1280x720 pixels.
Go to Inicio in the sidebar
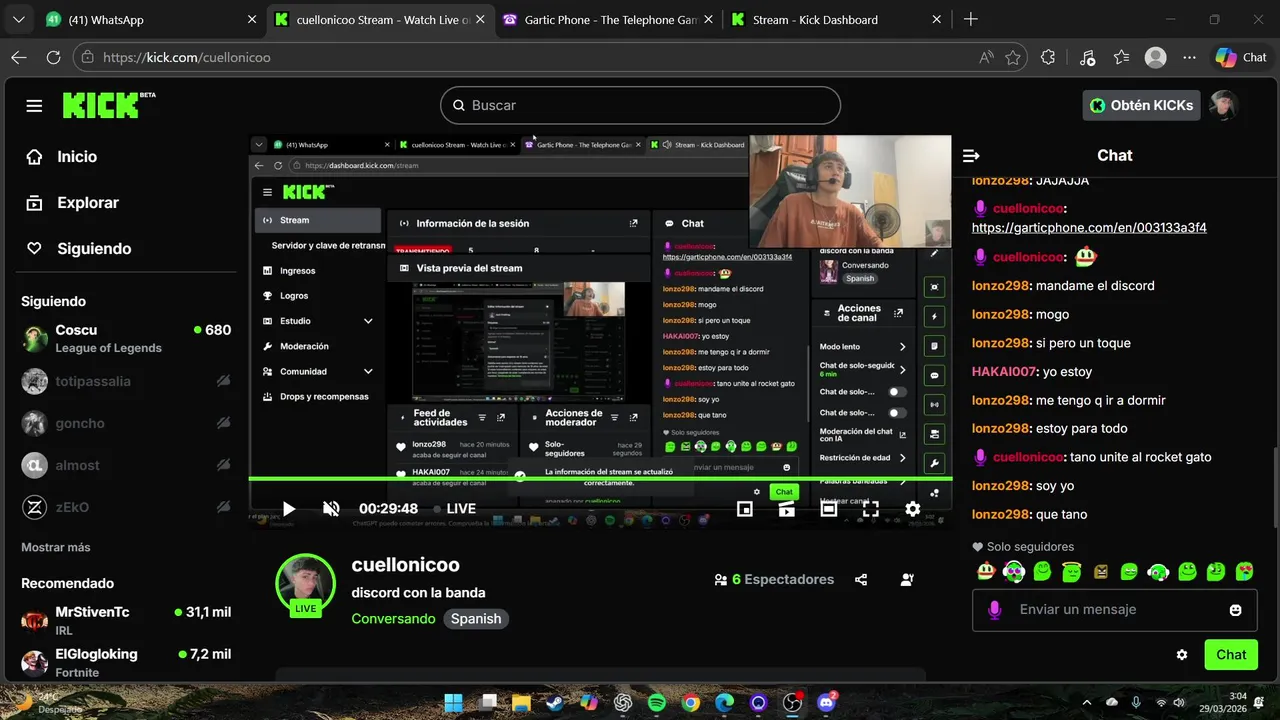(x=62, y=156)
